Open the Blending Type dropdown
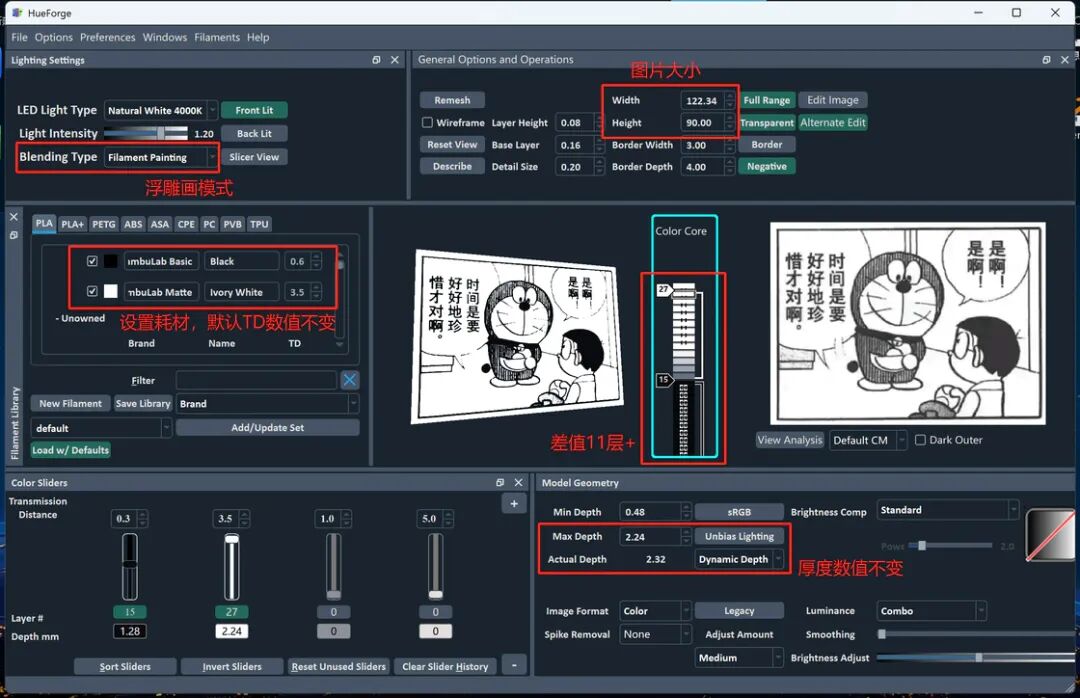Screen dimensions: 1080x698 pos(161,157)
